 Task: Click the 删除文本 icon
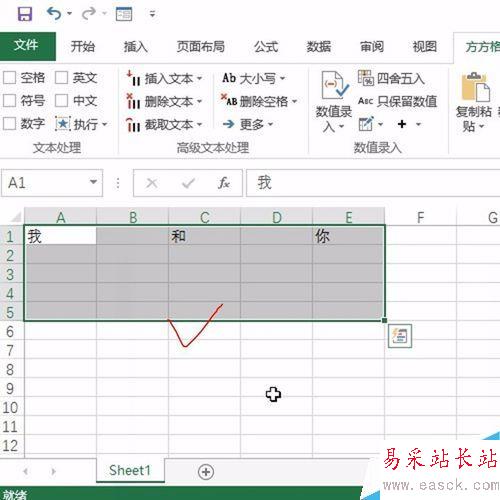pos(134,101)
